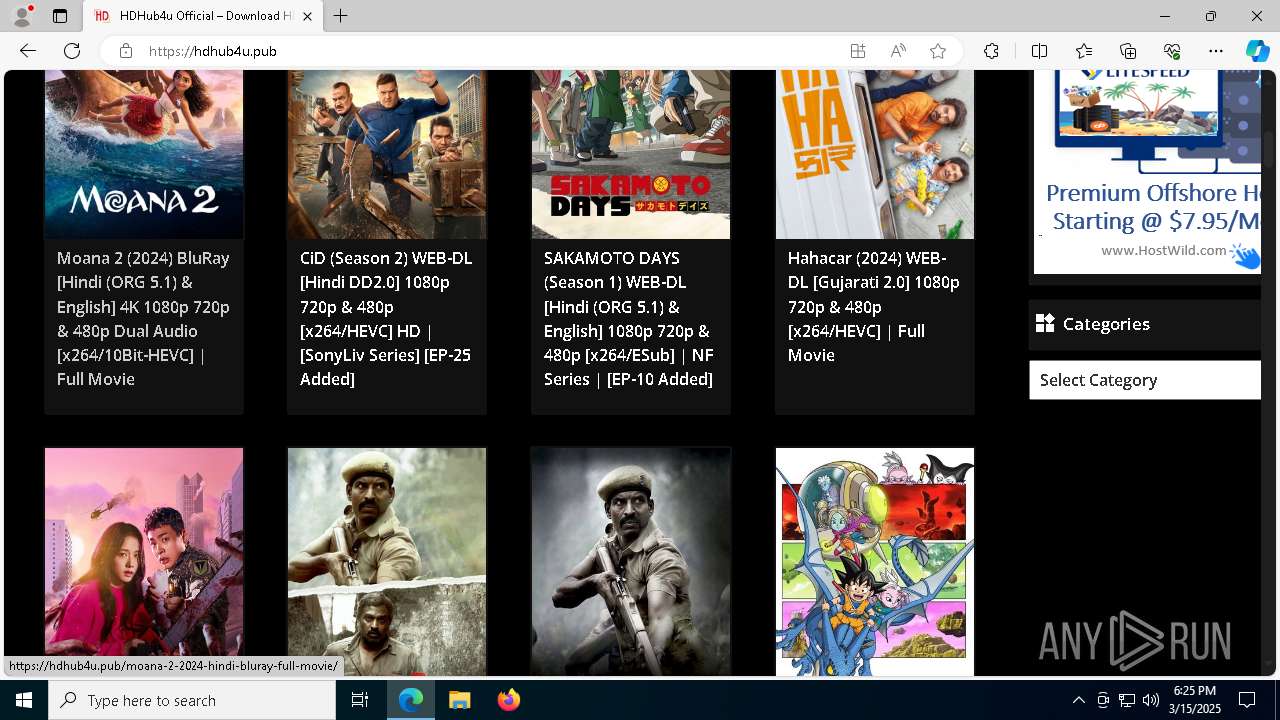Open a new tab with plus button

tap(341, 16)
